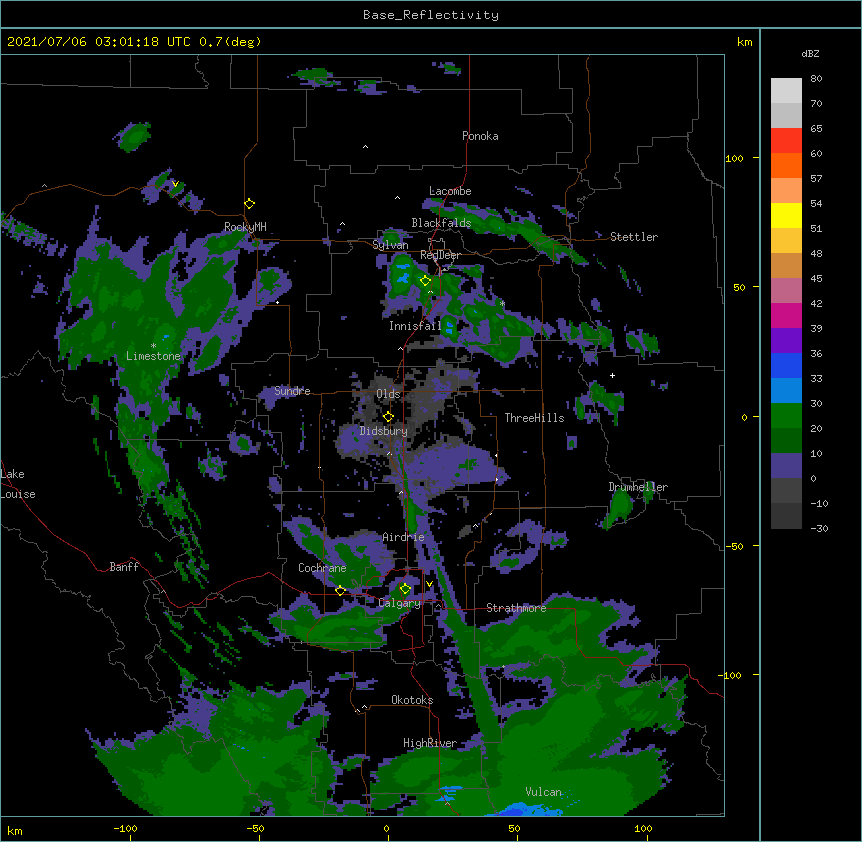Viewport: 862px width, 842px height.
Task: Click the yellow diamond marker above RockyMH
Action: click(250, 204)
